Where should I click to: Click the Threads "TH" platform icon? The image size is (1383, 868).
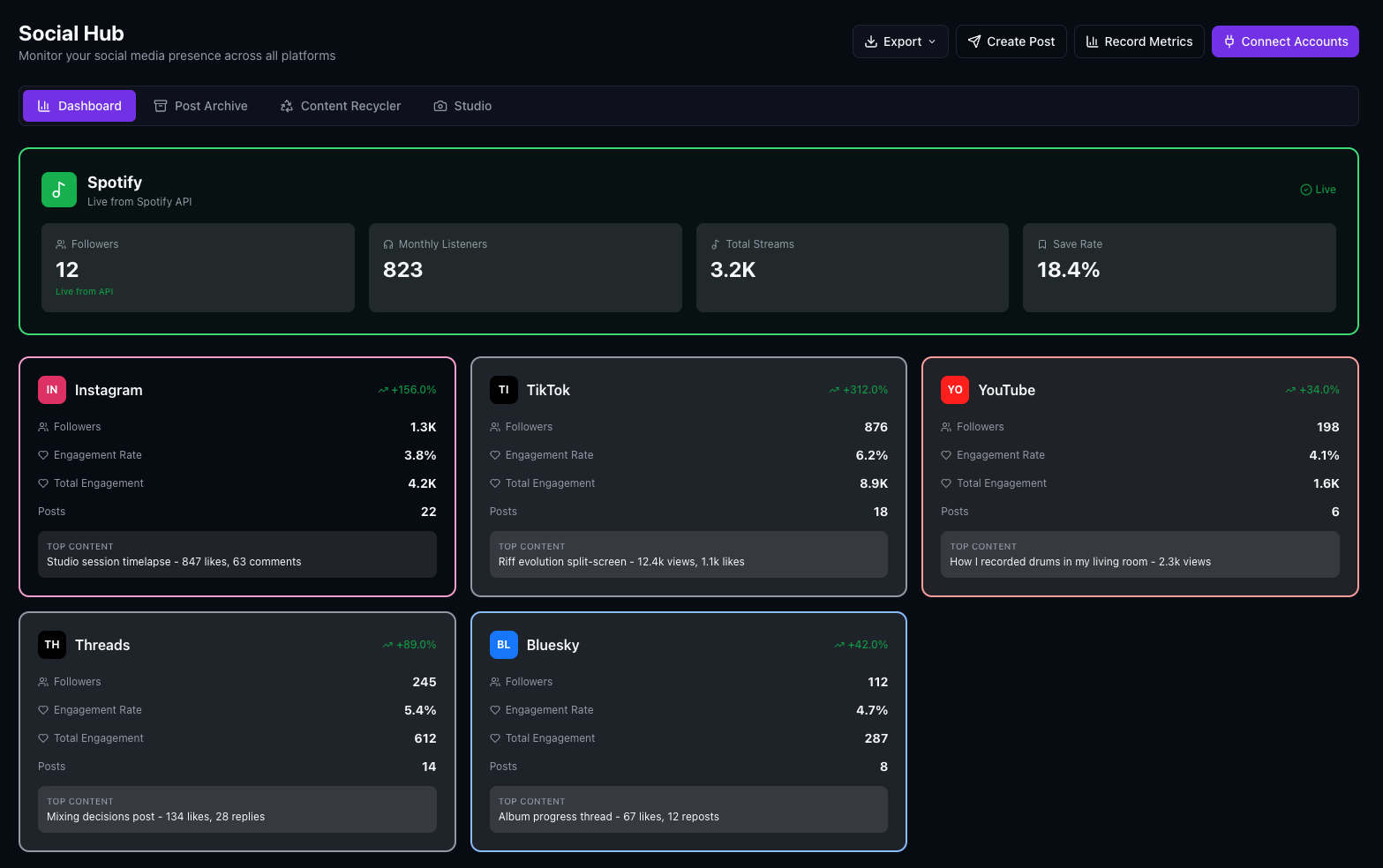click(51, 644)
